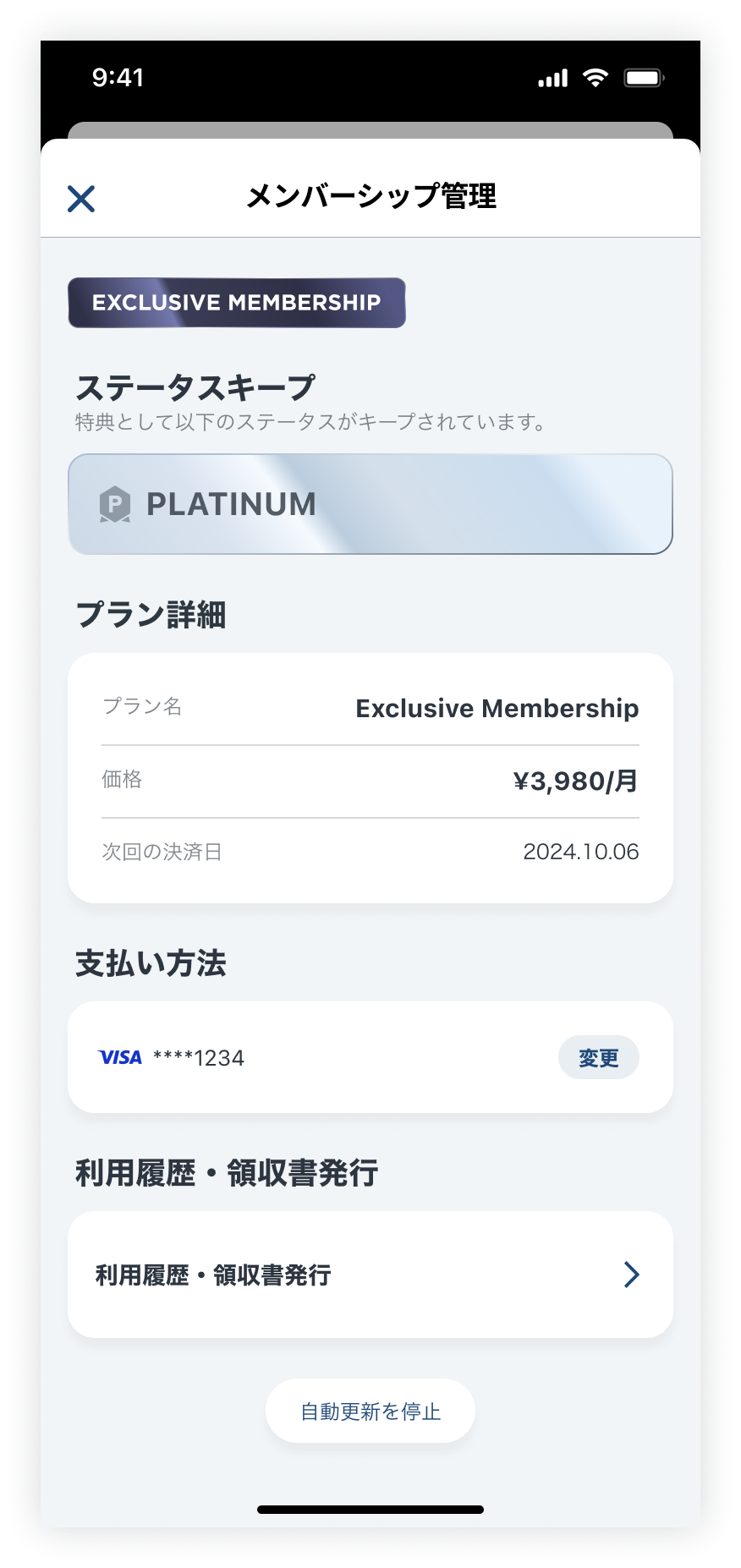Open the receipt history chevron arrow
This screenshot has height=1568, width=741.
(x=631, y=1274)
